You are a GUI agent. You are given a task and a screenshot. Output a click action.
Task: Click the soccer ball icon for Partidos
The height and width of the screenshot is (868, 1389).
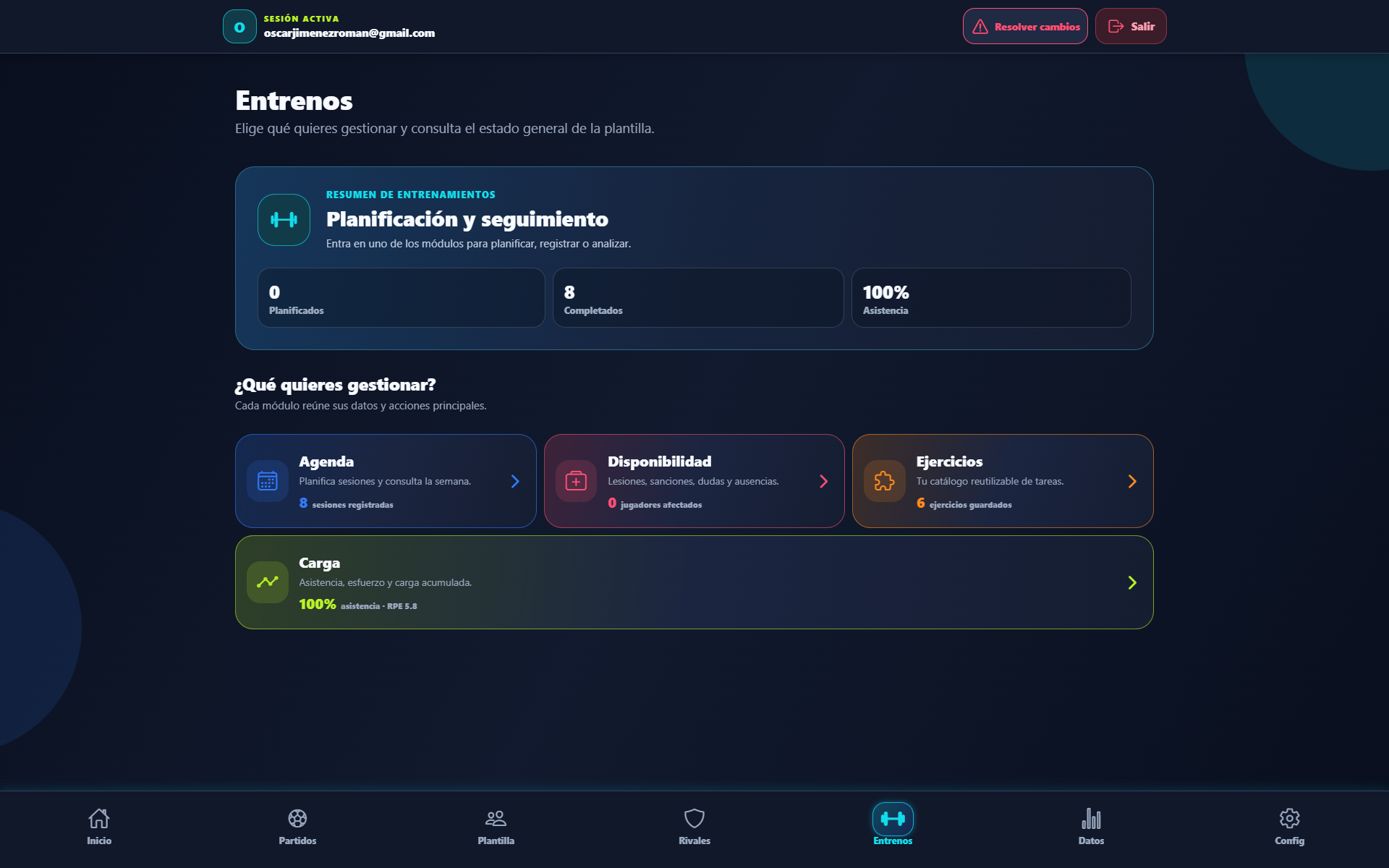(297, 818)
